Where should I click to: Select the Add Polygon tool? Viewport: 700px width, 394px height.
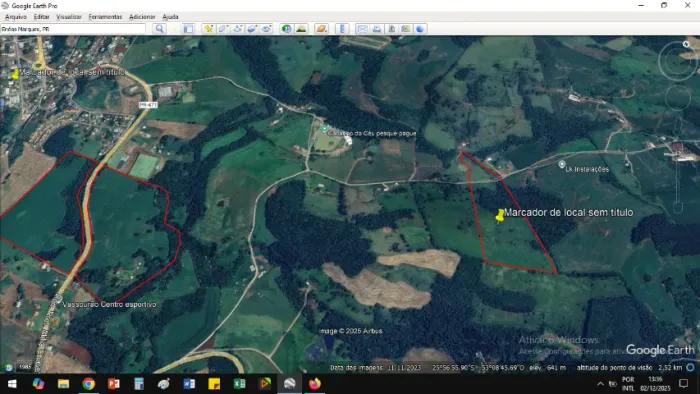(x=223, y=29)
